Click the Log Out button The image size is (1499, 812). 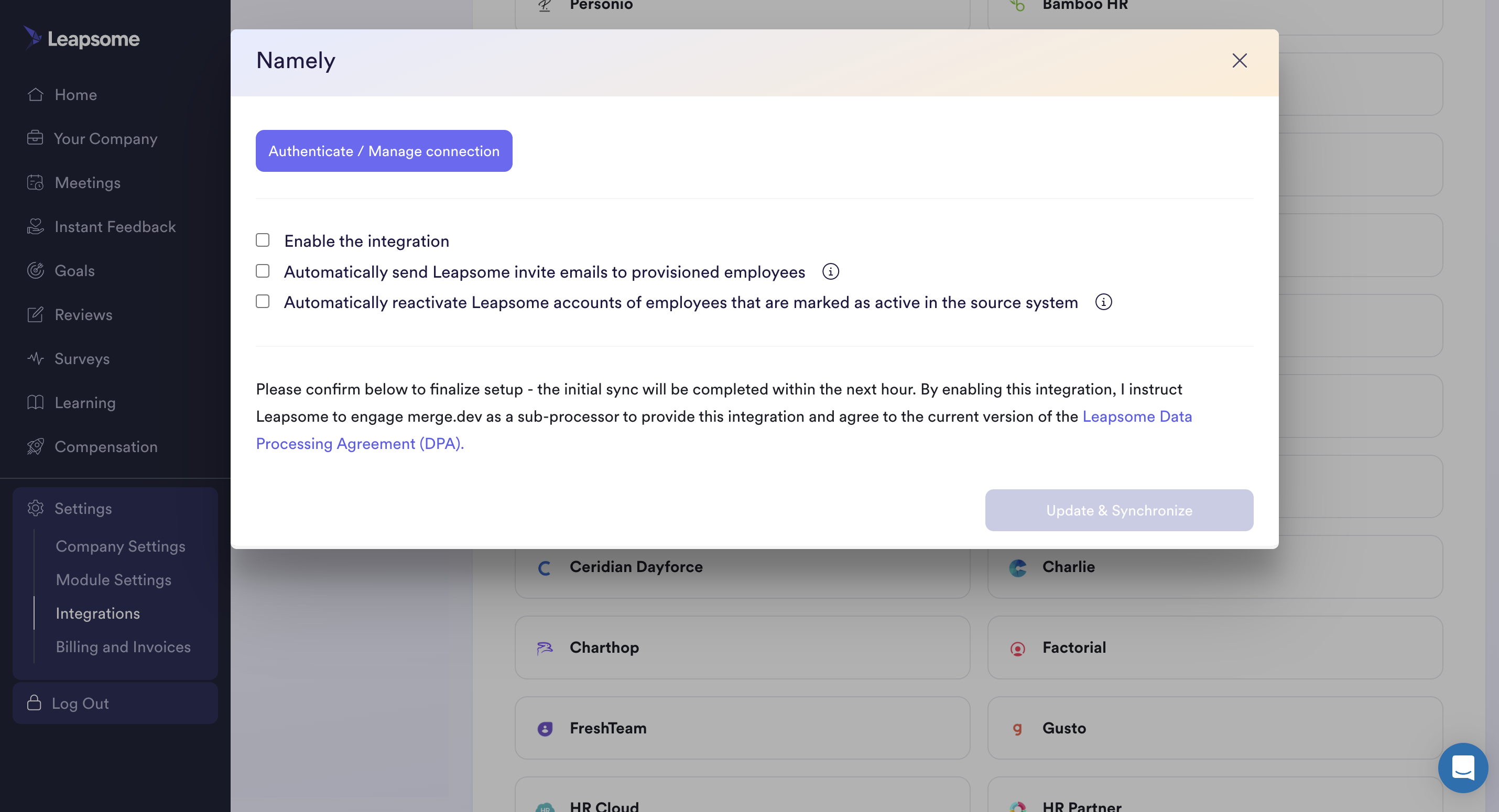115,703
